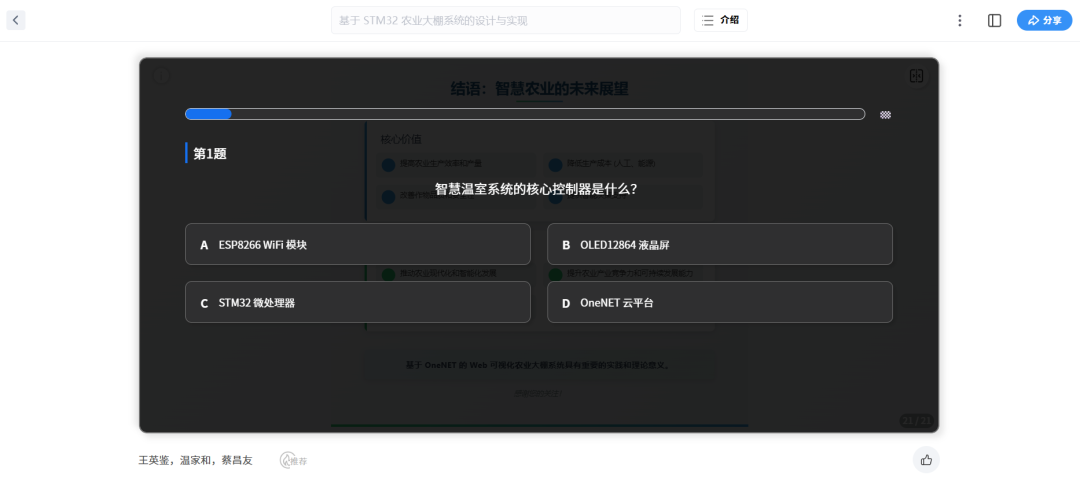Choose option D OneNET 云平台
Viewport: 1080px width, 479px height.
[720, 302]
